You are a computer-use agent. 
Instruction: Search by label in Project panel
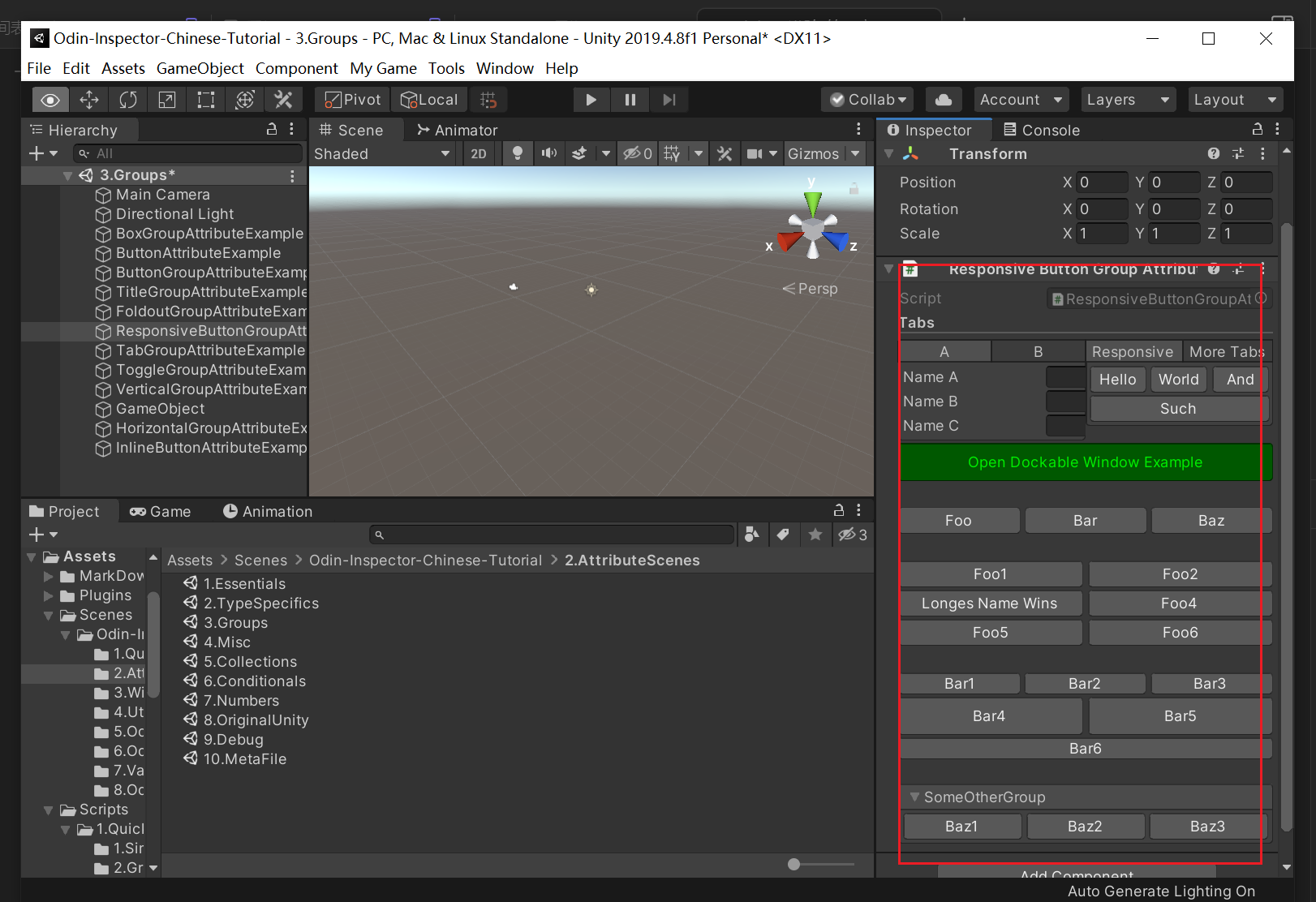(783, 534)
